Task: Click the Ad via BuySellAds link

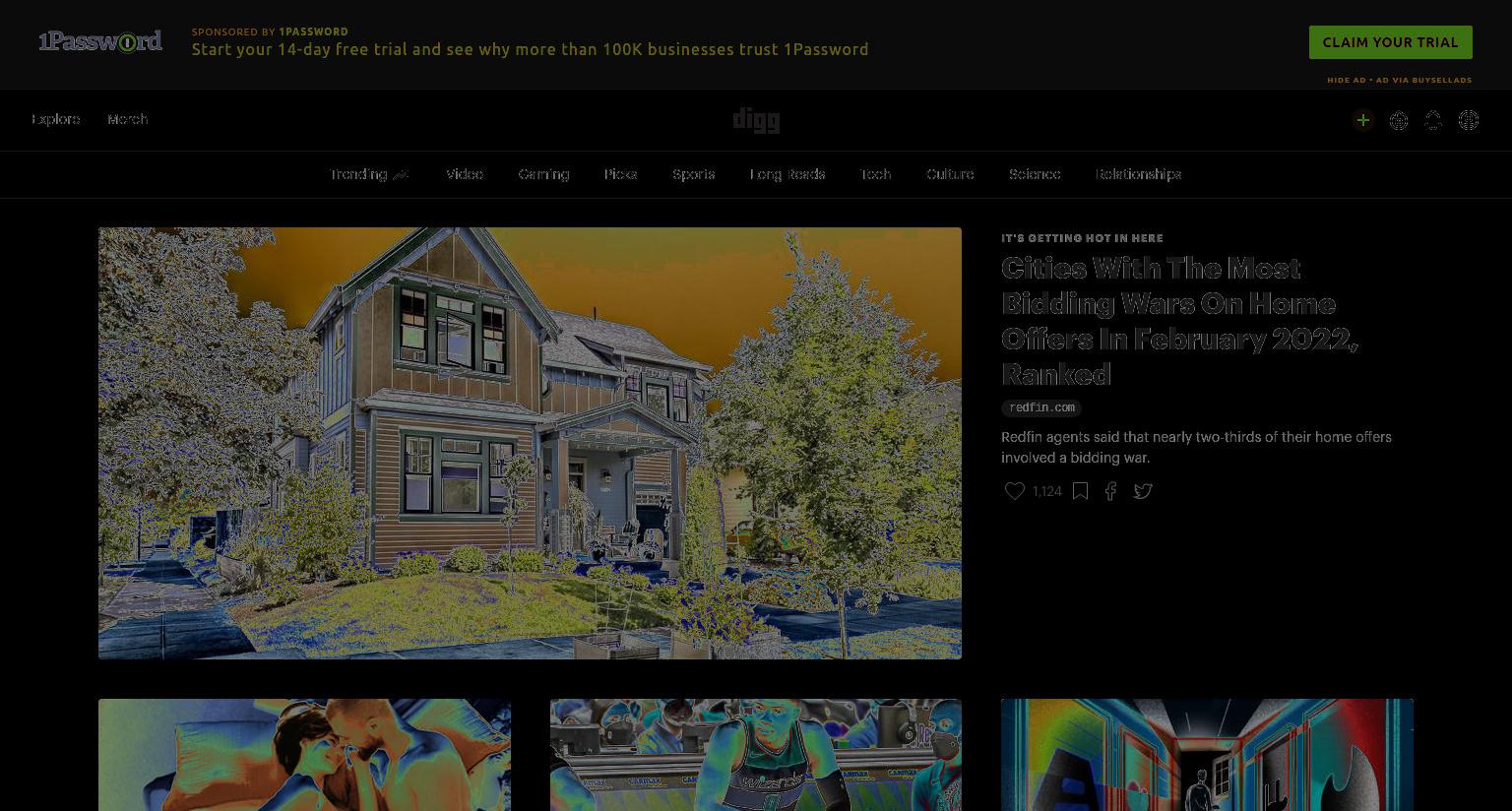Action: point(1424,81)
